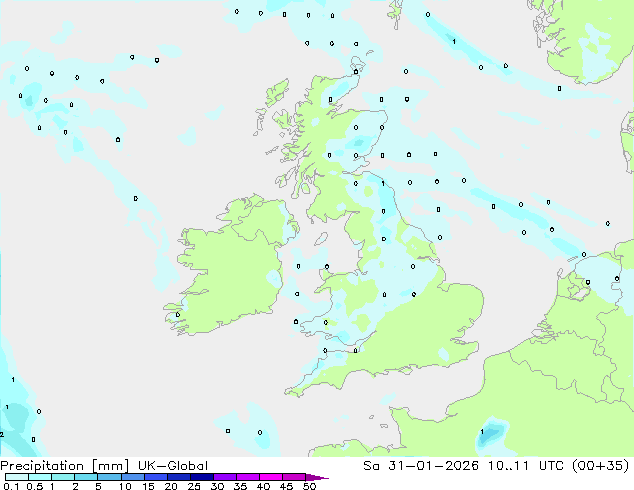
Task: Click the 1 mm value over northern France
Action: tap(482, 431)
